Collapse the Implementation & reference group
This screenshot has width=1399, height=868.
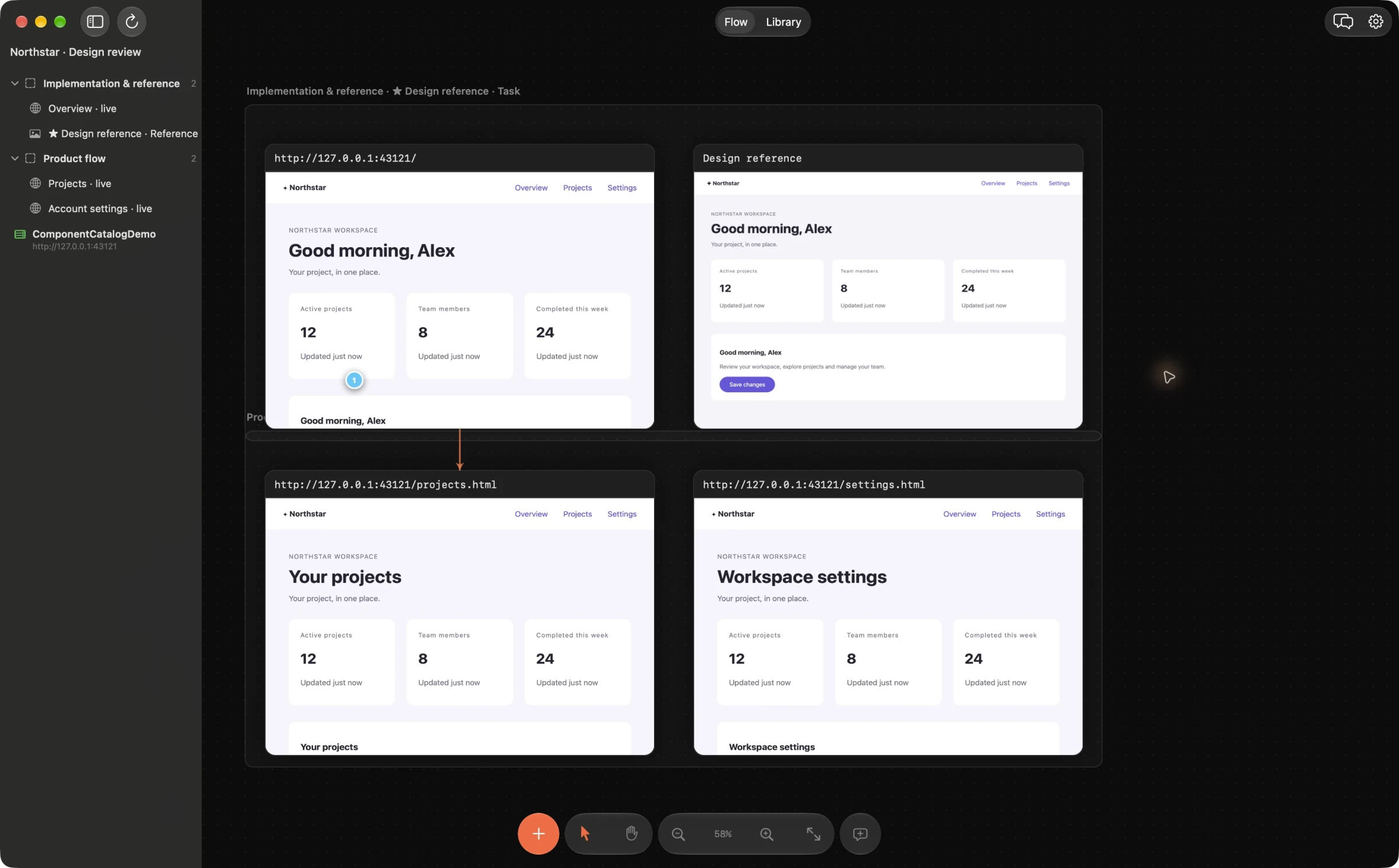point(15,83)
